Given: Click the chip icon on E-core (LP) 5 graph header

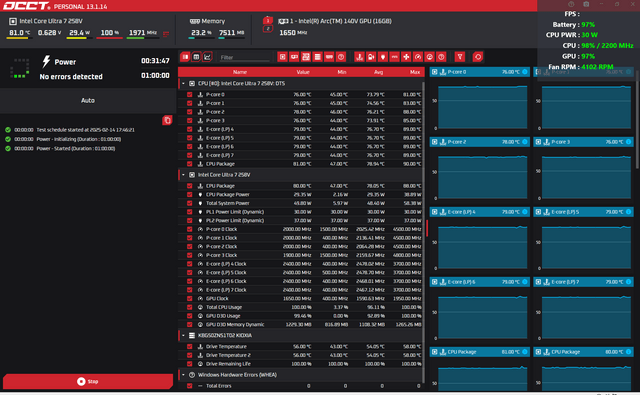Looking at the screenshot, I should click(538, 212).
